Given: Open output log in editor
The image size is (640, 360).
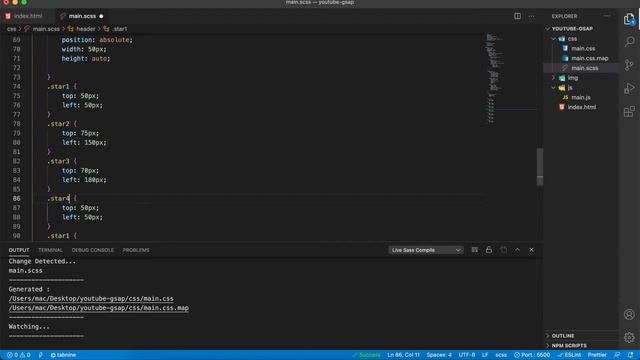Looking at the screenshot, I should point(503,250).
